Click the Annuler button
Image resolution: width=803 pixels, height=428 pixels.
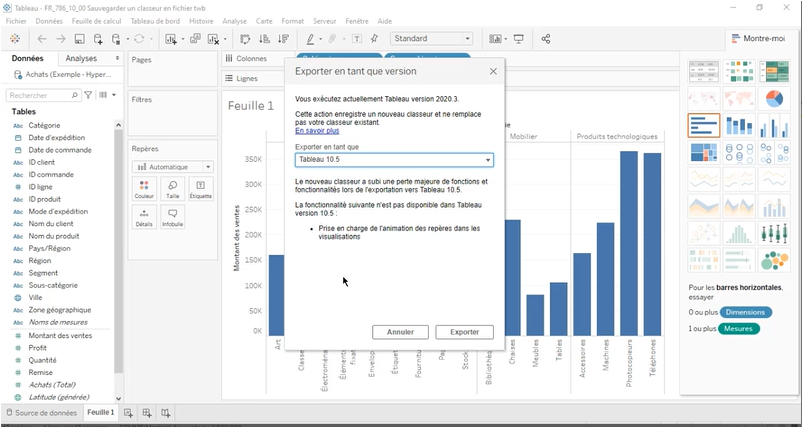point(400,332)
